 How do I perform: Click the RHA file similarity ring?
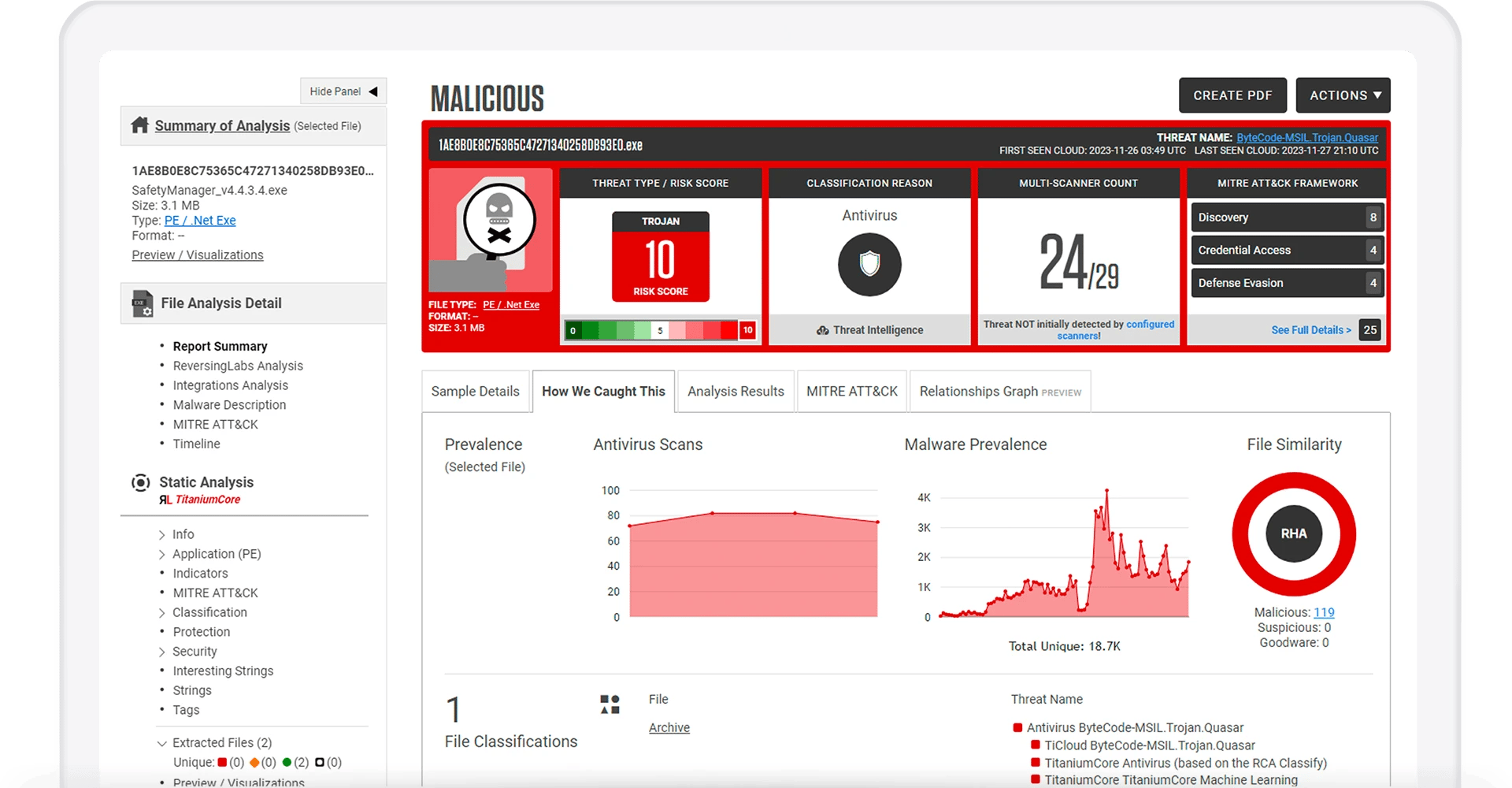(1294, 534)
